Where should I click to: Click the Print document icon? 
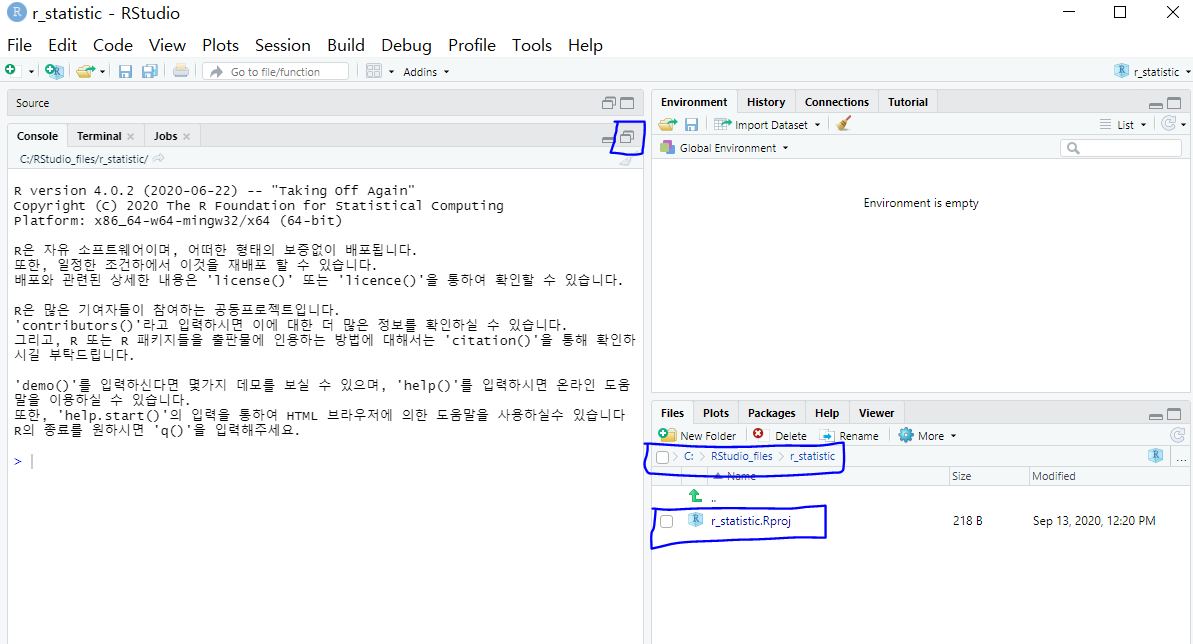[x=181, y=71]
